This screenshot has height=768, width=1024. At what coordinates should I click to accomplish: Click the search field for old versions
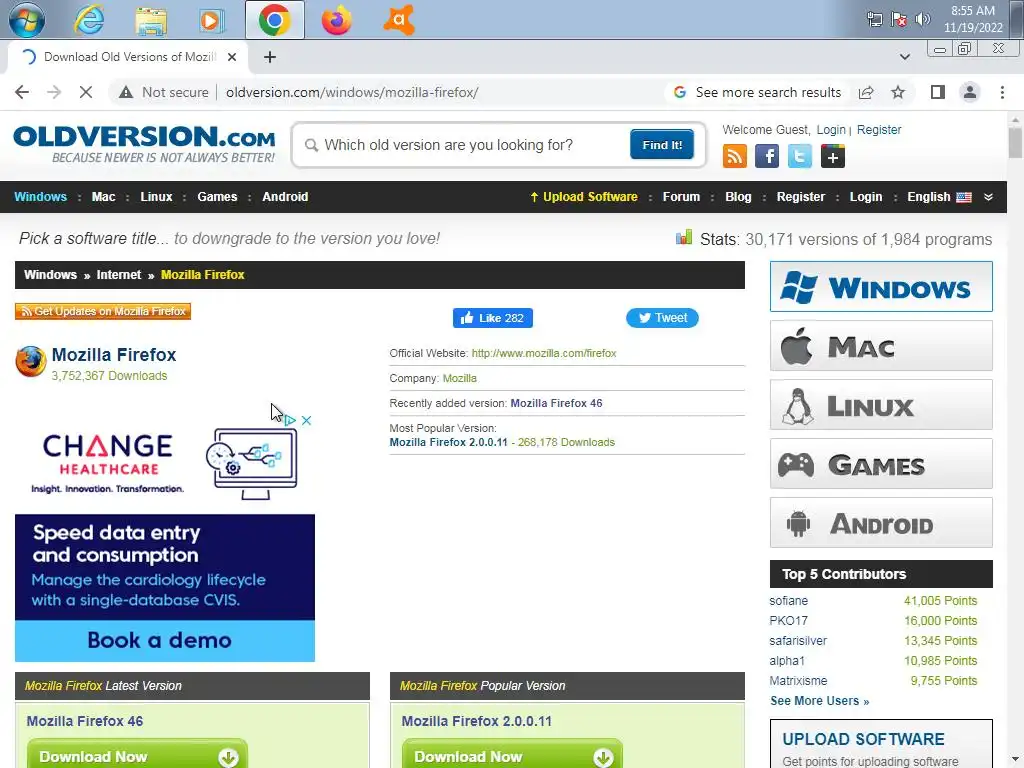[464, 145]
